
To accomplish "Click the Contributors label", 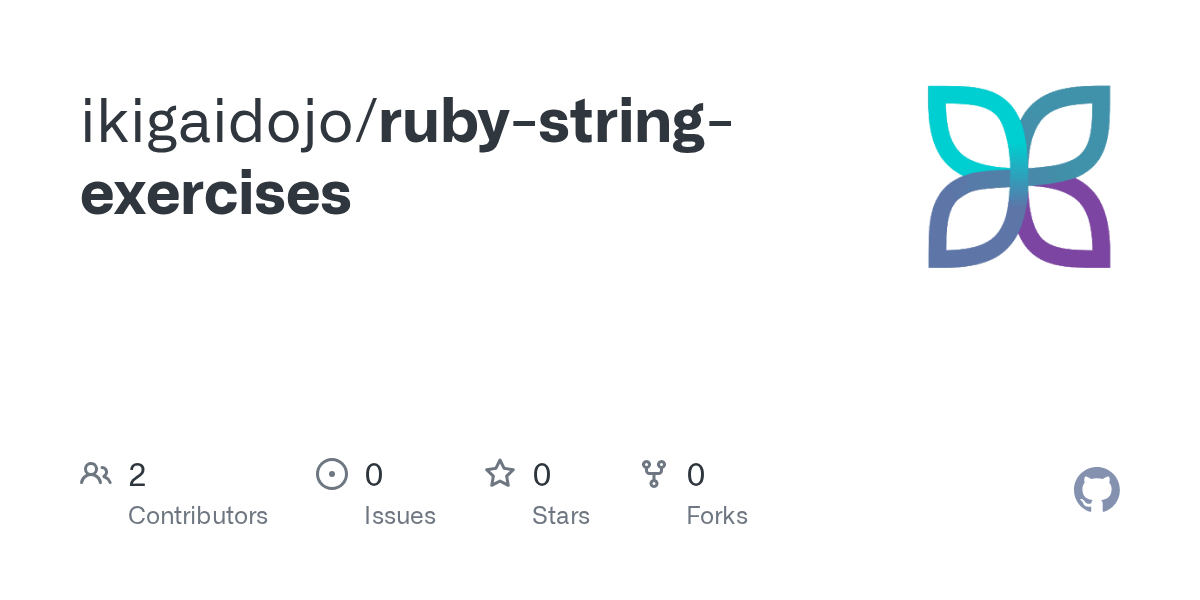I will pyautogui.click(x=198, y=516).
